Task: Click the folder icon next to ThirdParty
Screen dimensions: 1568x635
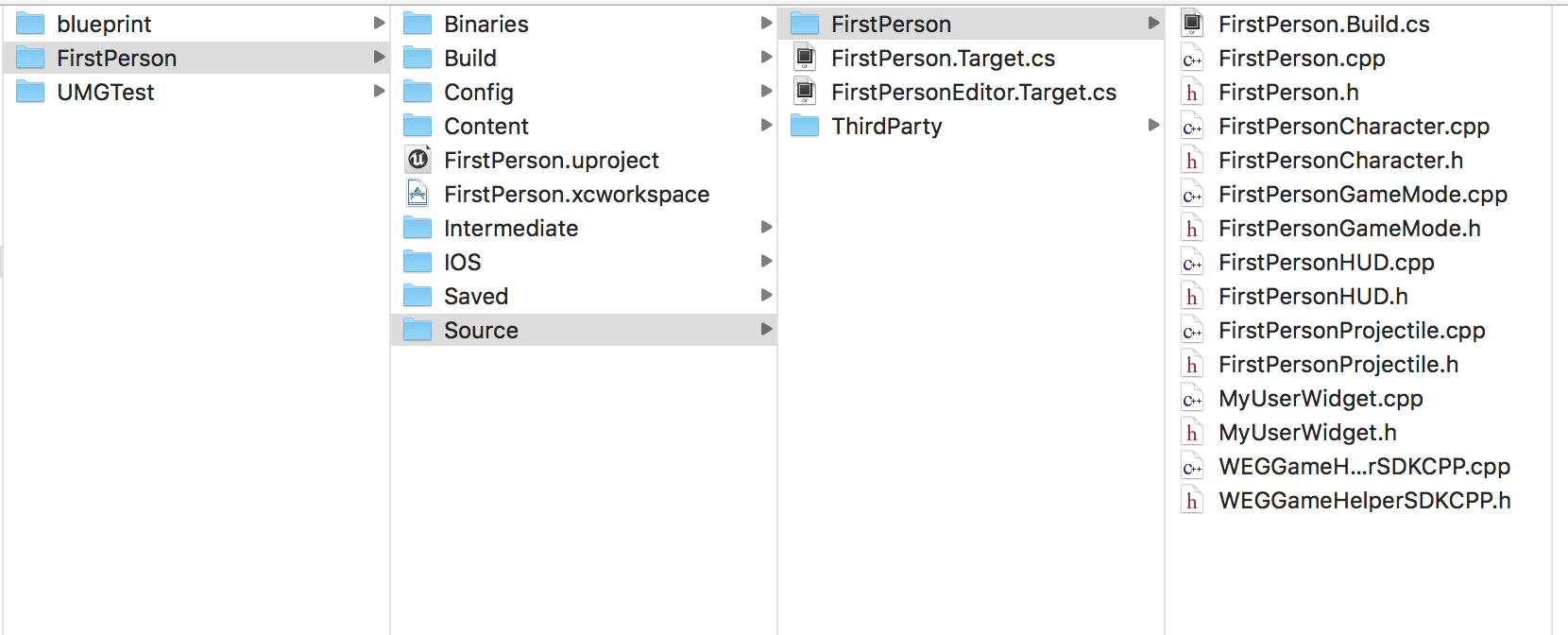Action: click(805, 126)
